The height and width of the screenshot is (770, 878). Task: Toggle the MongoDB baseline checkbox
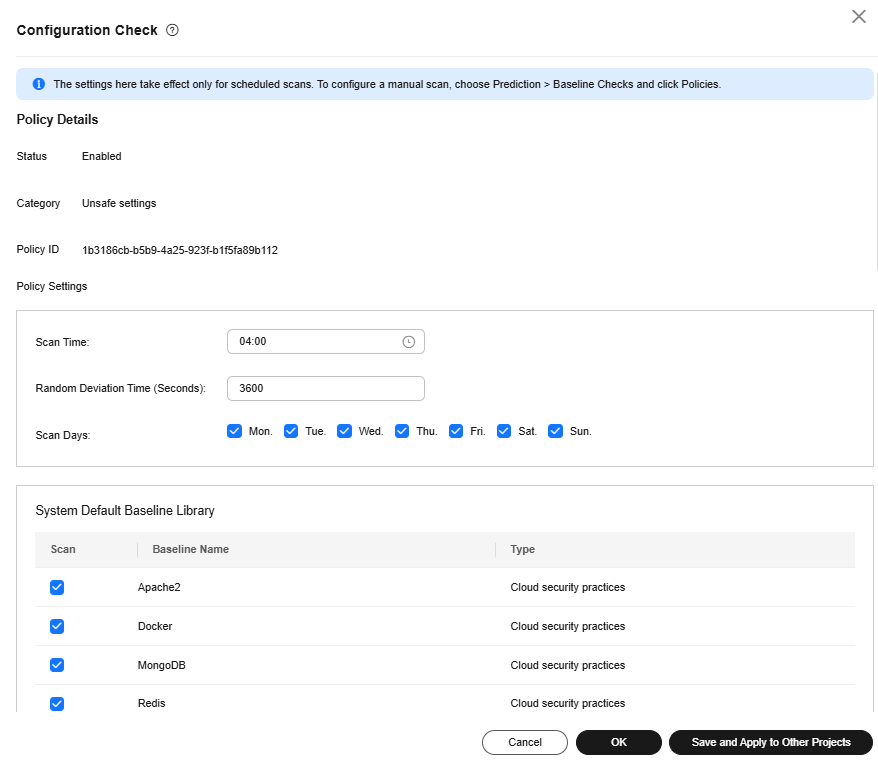click(57, 665)
